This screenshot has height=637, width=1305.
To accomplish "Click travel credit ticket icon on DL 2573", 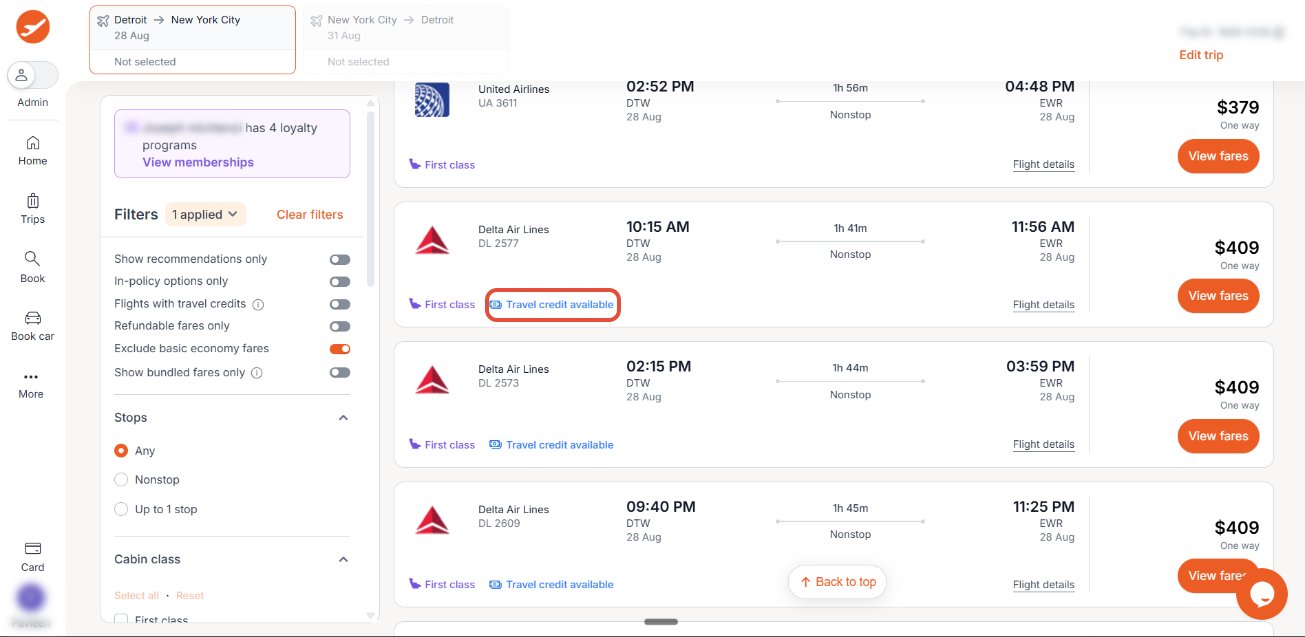I will click(x=495, y=445).
